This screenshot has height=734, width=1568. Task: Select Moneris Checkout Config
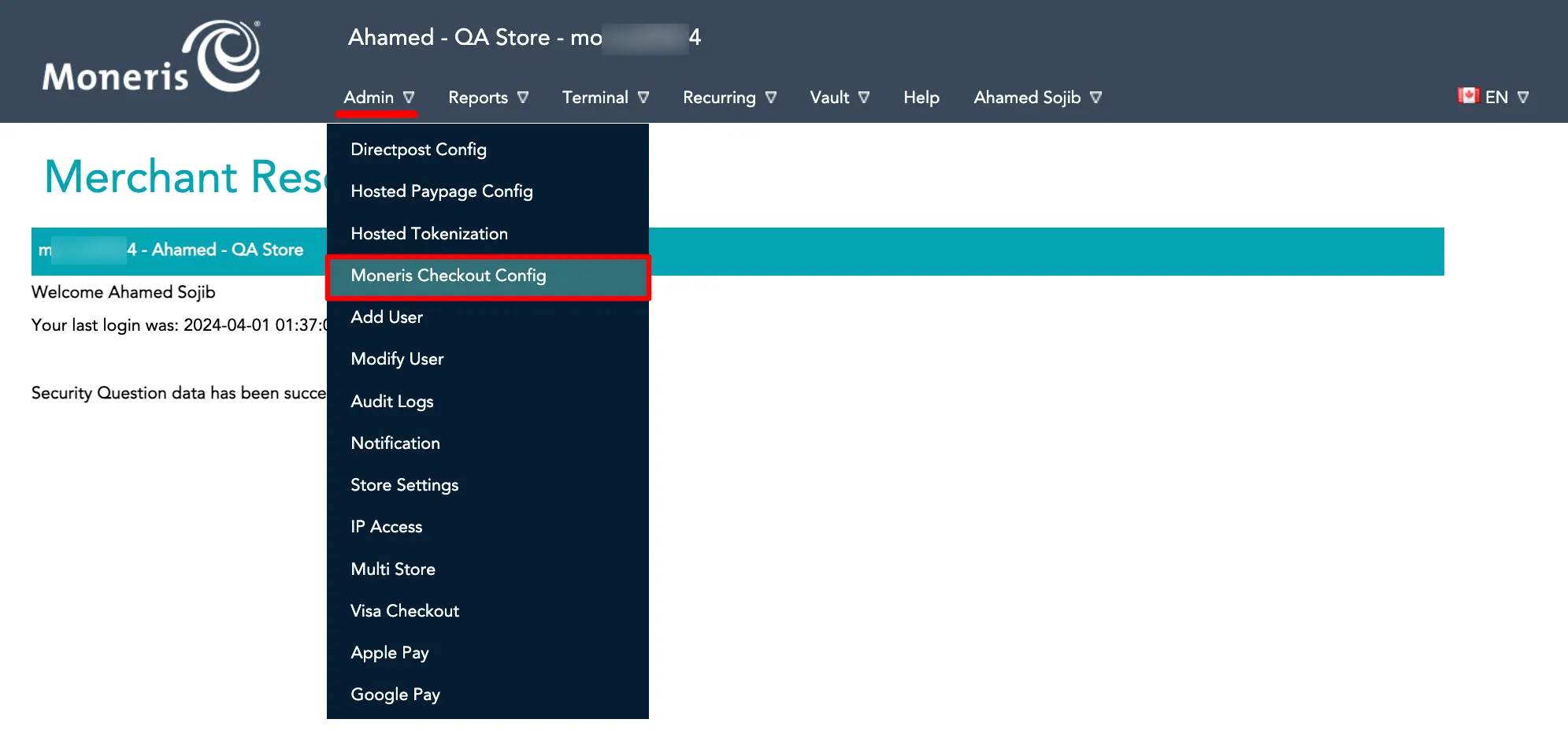click(448, 276)
